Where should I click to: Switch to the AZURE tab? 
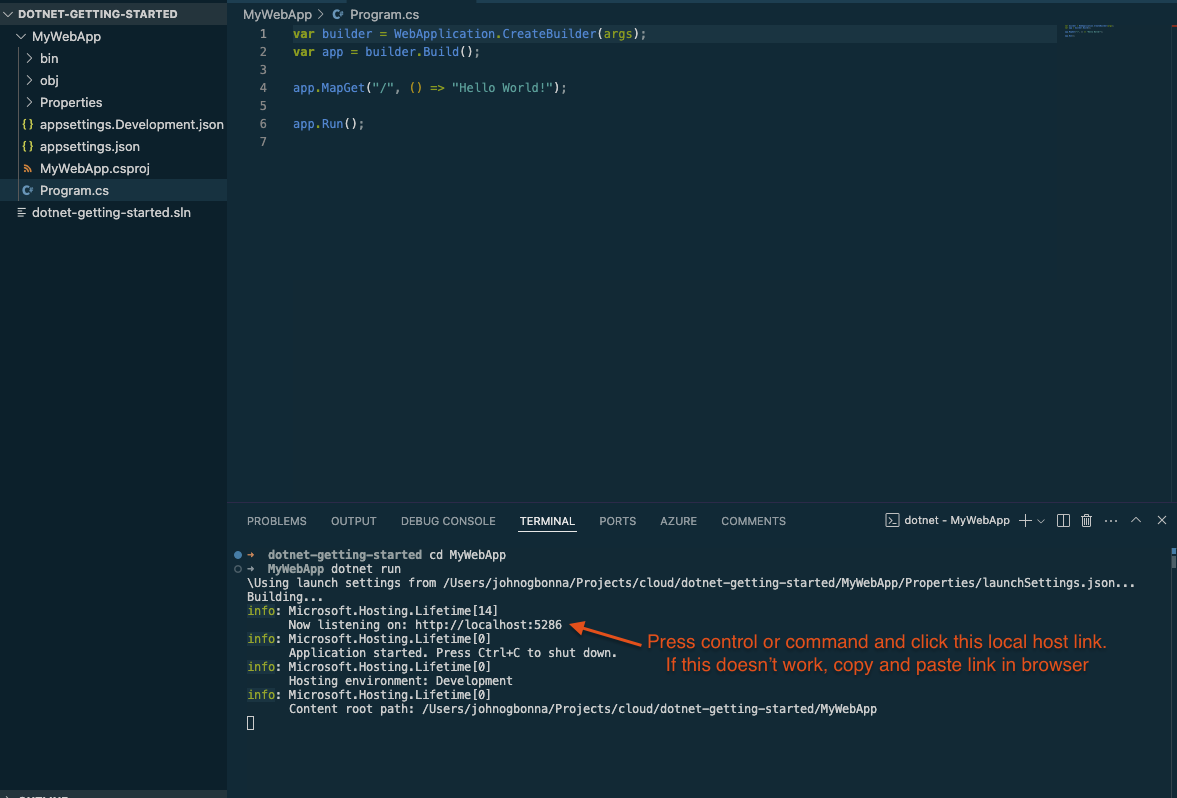(679, 521)
